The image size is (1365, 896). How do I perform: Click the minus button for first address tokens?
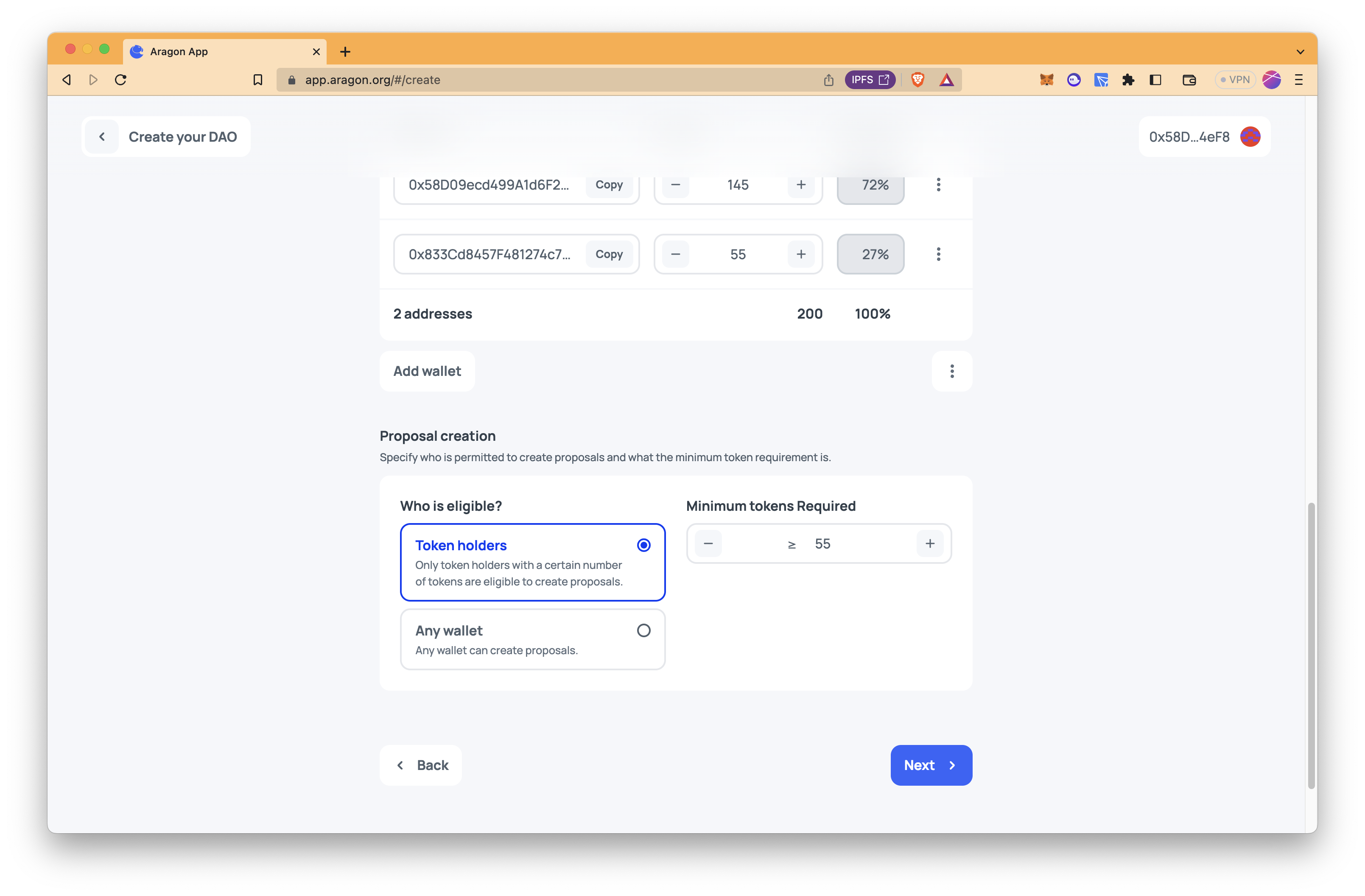click(x=675, y=184)
